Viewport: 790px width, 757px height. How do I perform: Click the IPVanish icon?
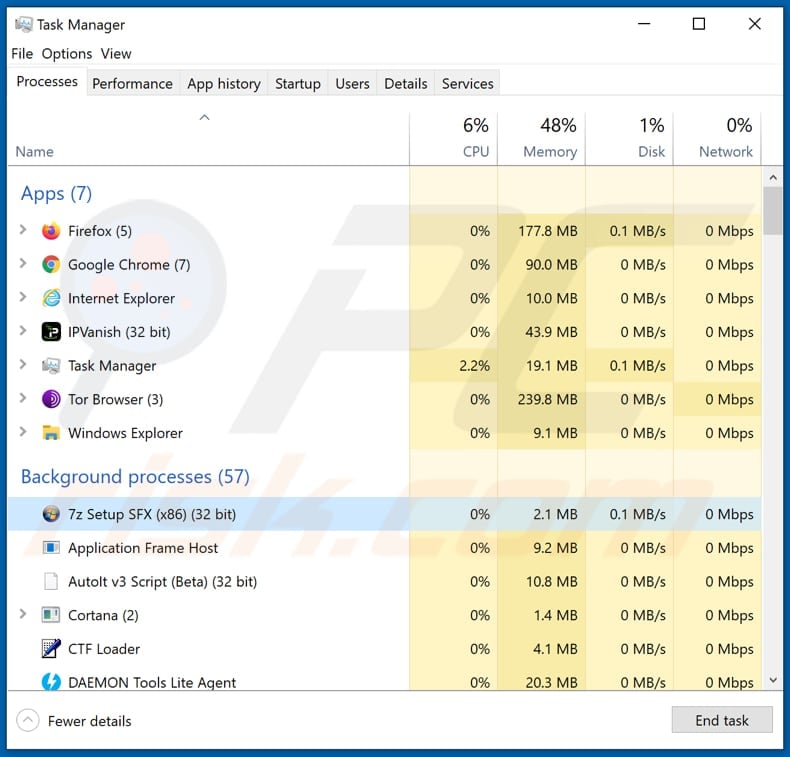point(51,332)
